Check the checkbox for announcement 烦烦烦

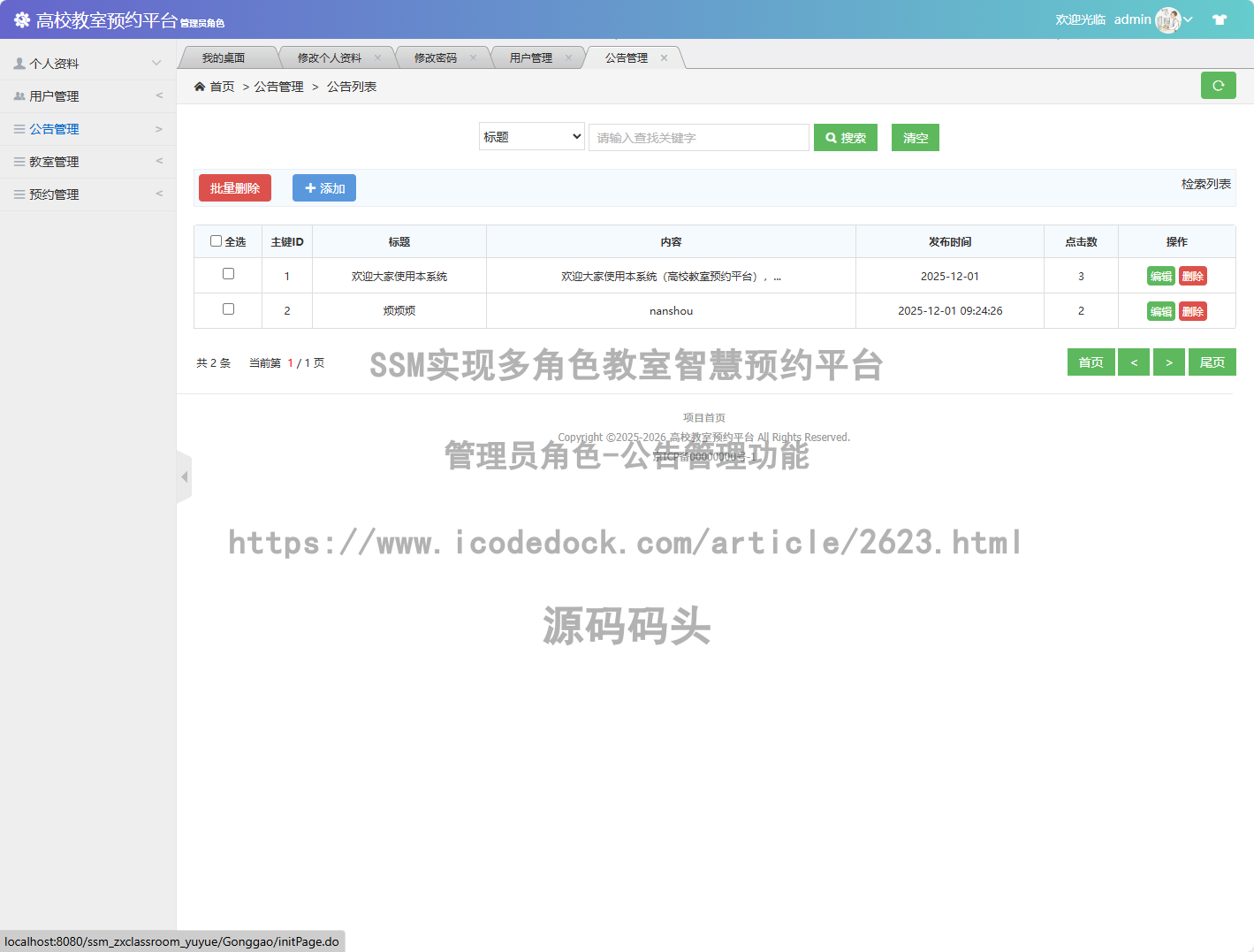(227, 309)
